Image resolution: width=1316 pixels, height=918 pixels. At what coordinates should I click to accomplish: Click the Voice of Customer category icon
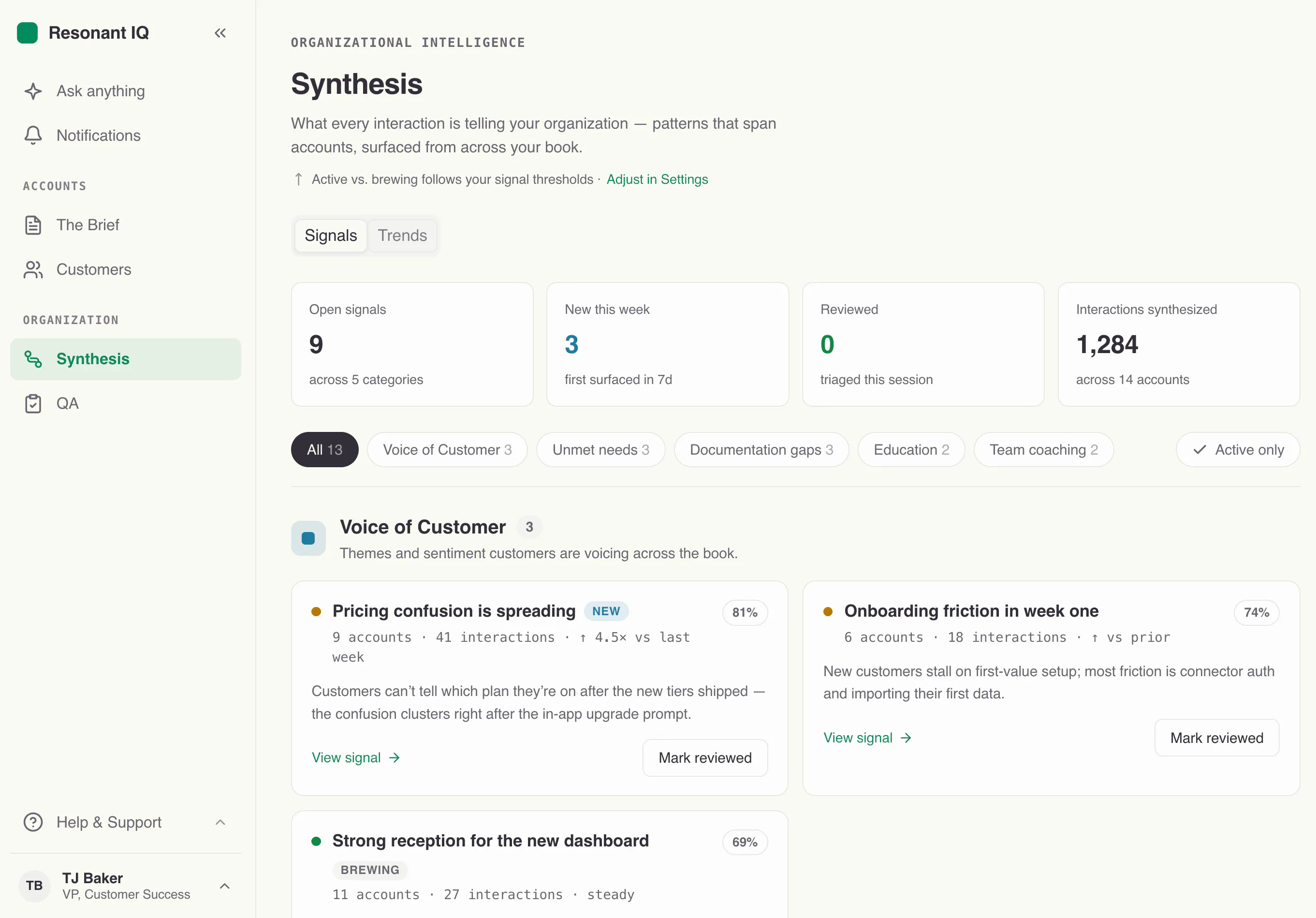pos(308,538)
